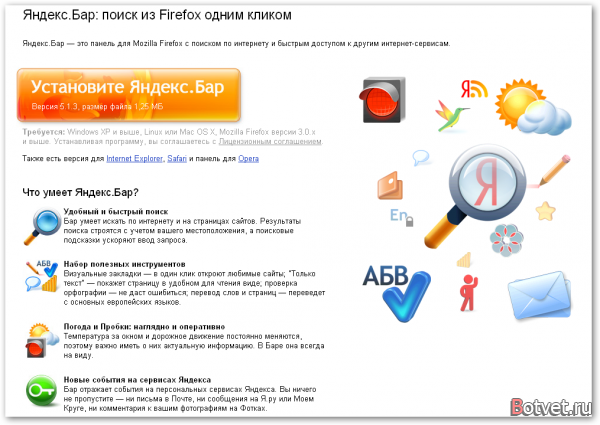
Task: Click the small speech bubble icon near magnifier
Action: pos(421,157)
